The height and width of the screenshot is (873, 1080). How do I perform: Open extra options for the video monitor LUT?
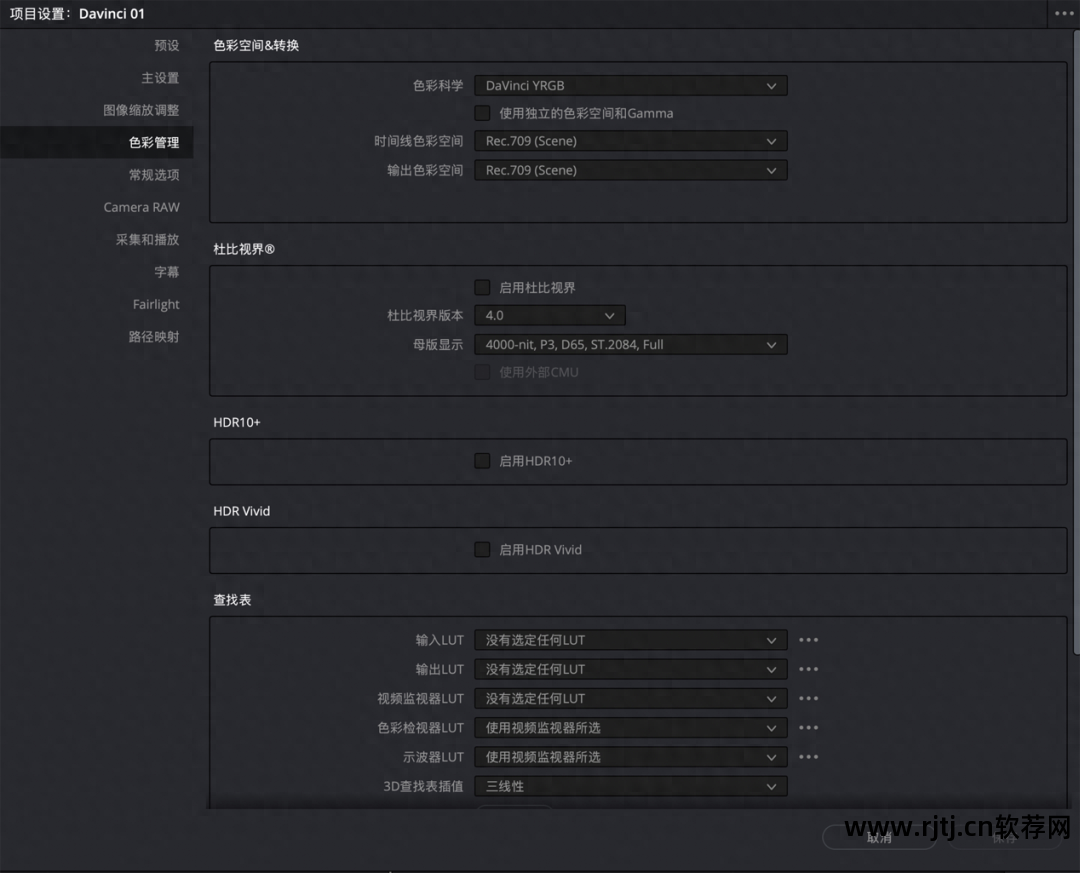pos(808,698)
